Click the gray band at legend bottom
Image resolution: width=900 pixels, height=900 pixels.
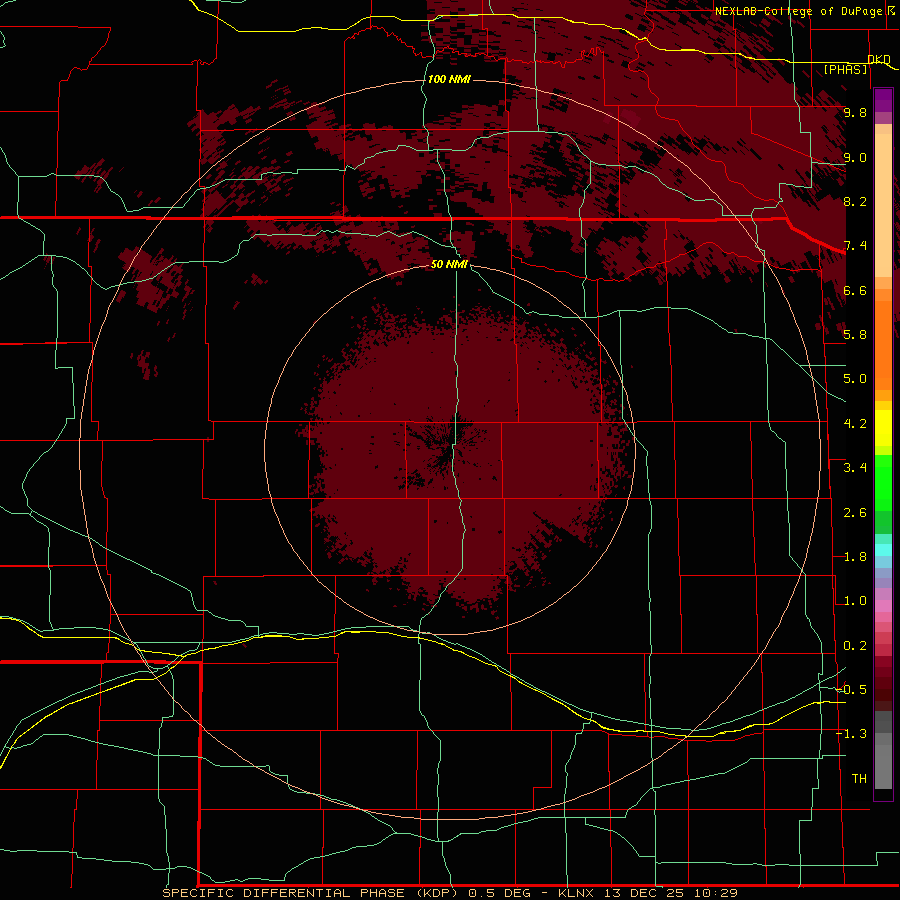(x=883, y=763)
